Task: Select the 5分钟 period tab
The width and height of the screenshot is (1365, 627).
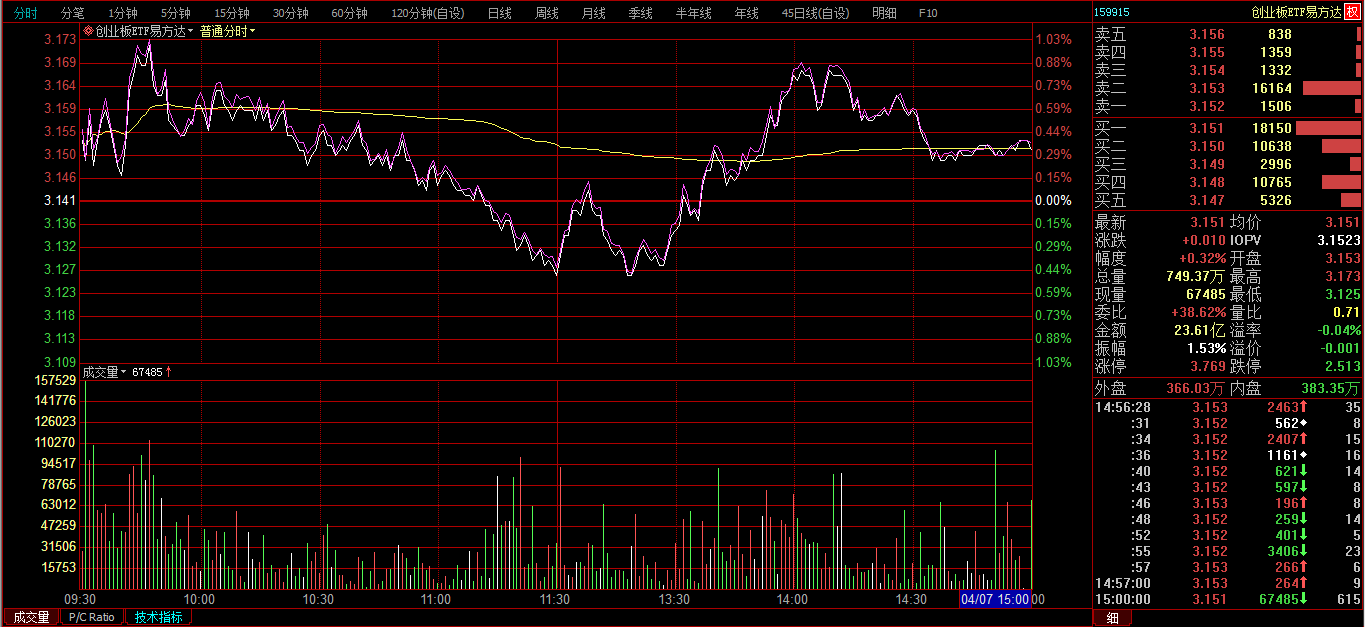Action: pos(175,13)
